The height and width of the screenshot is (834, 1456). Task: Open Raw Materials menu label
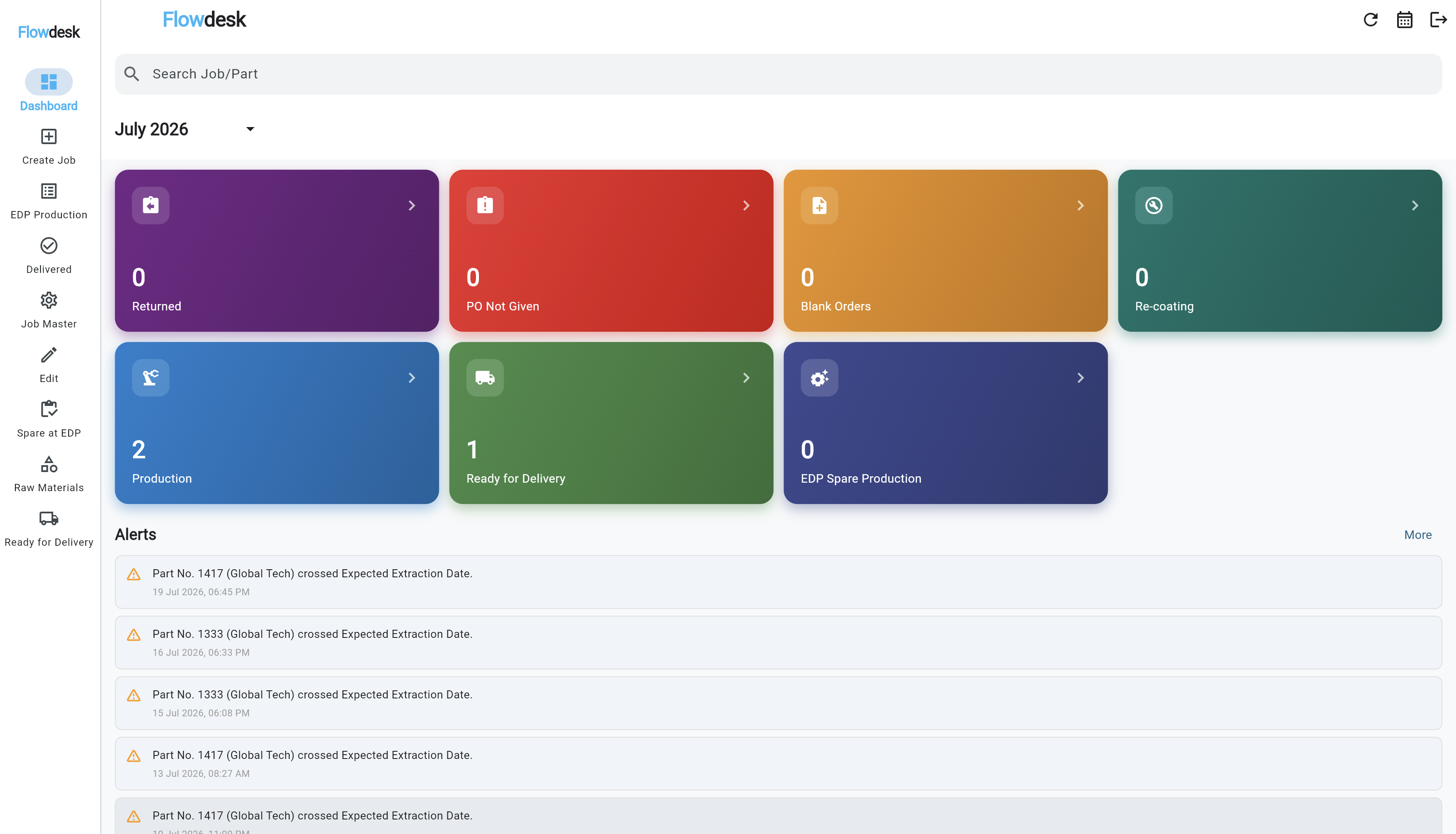(x=49, y=488)
